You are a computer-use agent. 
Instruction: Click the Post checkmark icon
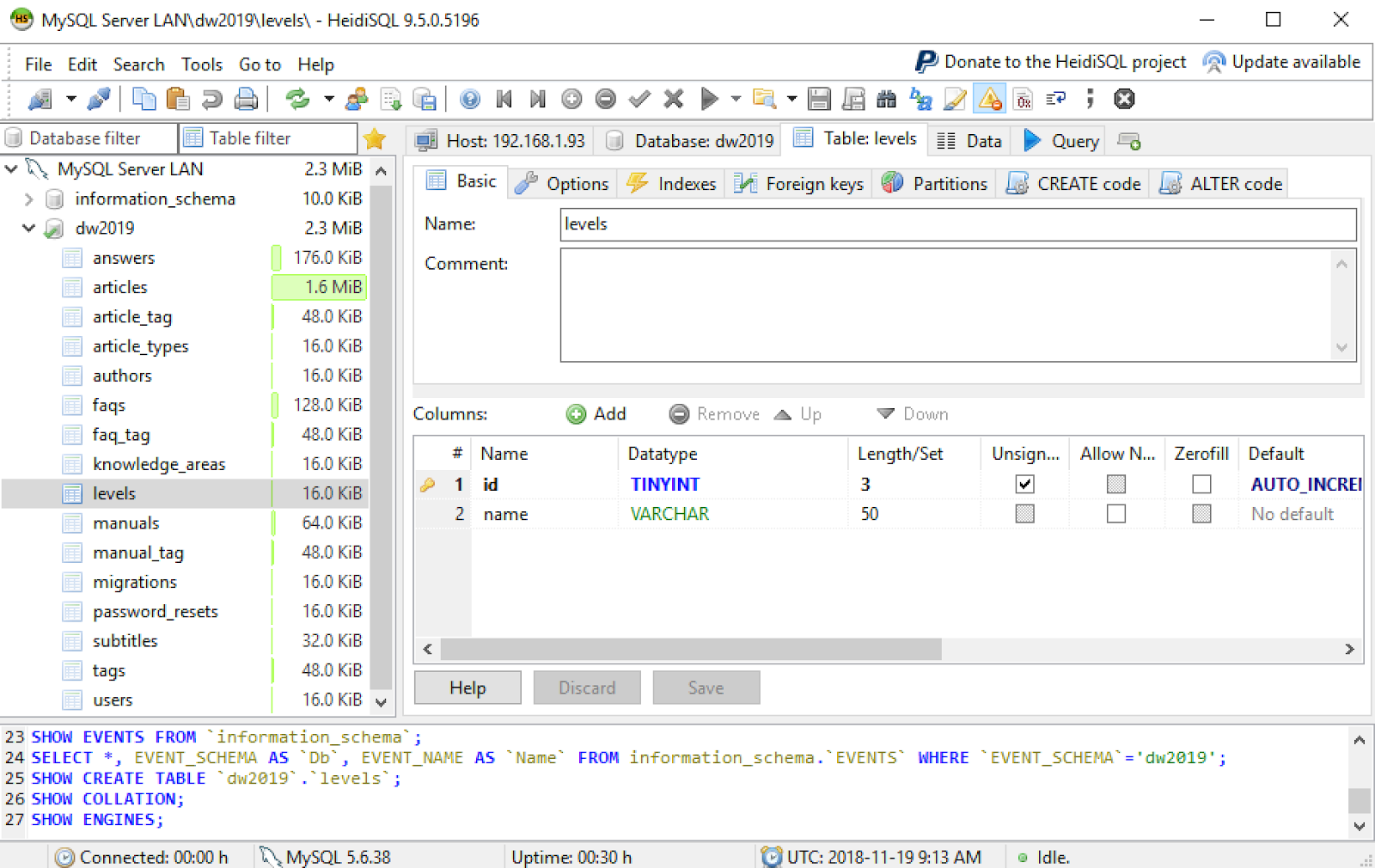[x=639, y=100]
